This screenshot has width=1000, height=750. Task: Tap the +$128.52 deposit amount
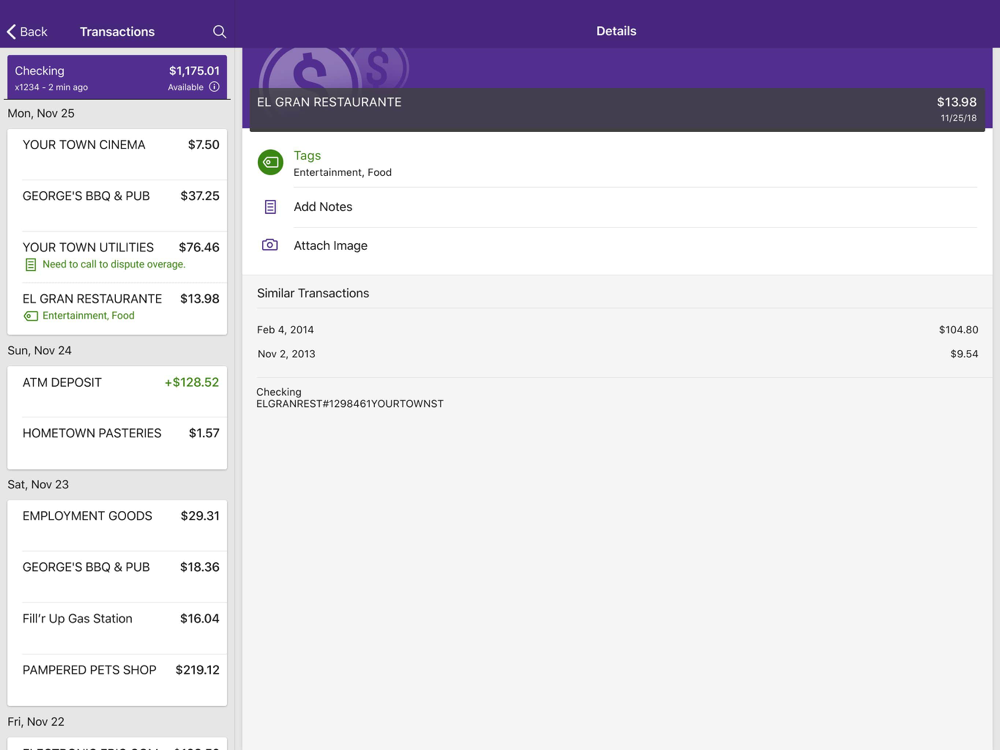(x=192, y=383)
